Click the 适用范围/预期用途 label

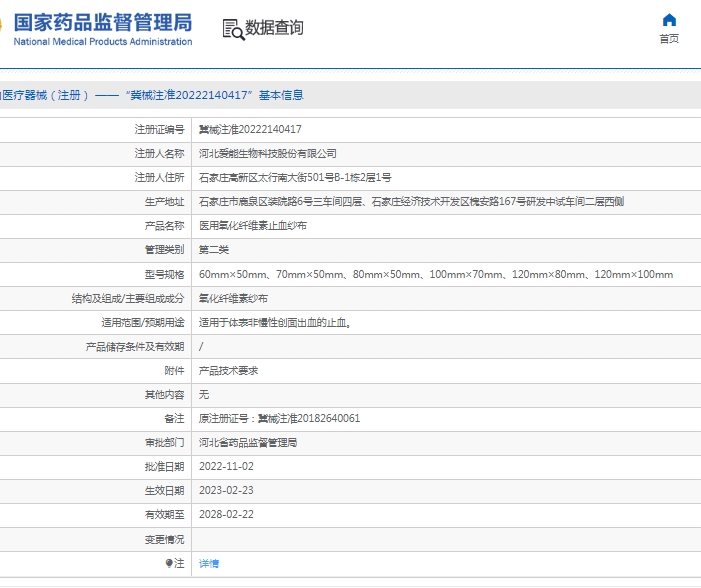click(143, 323)
